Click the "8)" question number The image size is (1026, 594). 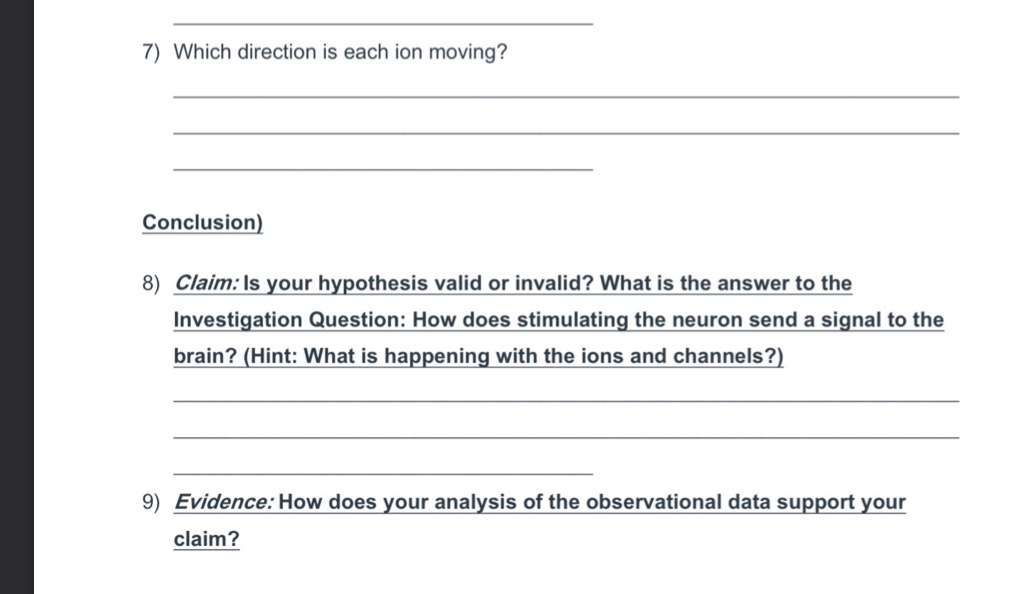[151, 284]
